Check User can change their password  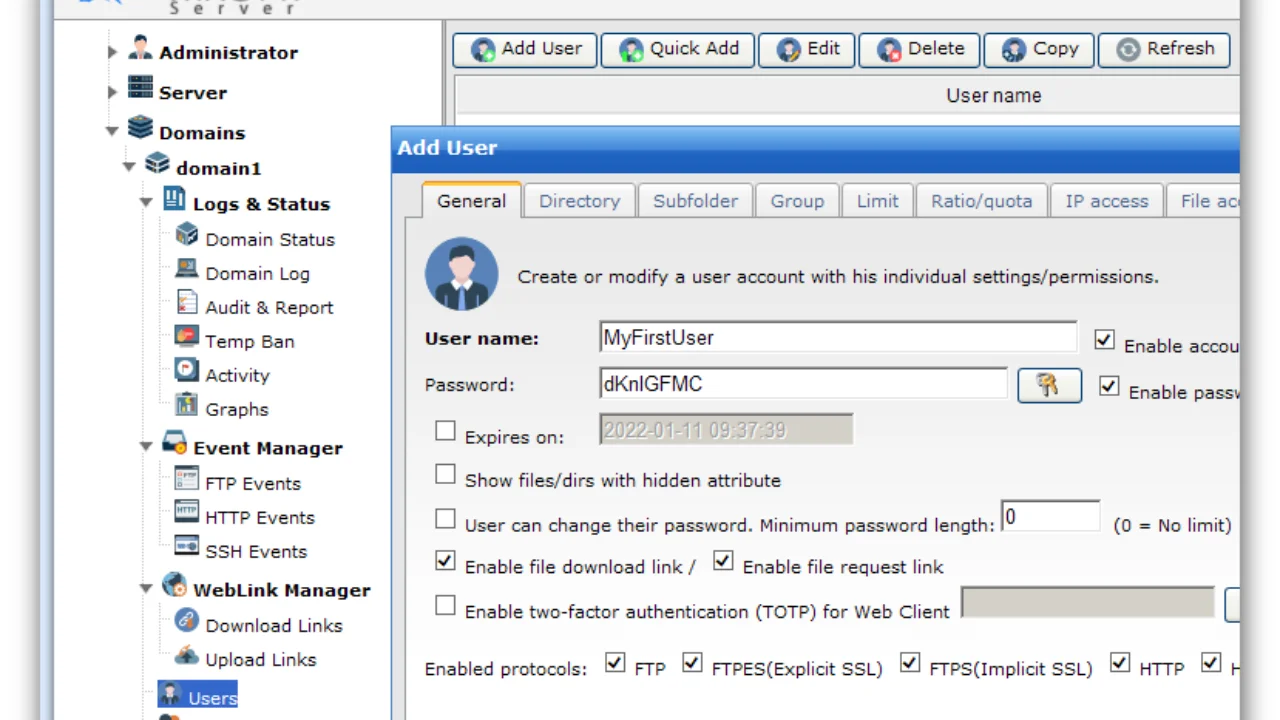click(x=445, y=519)
